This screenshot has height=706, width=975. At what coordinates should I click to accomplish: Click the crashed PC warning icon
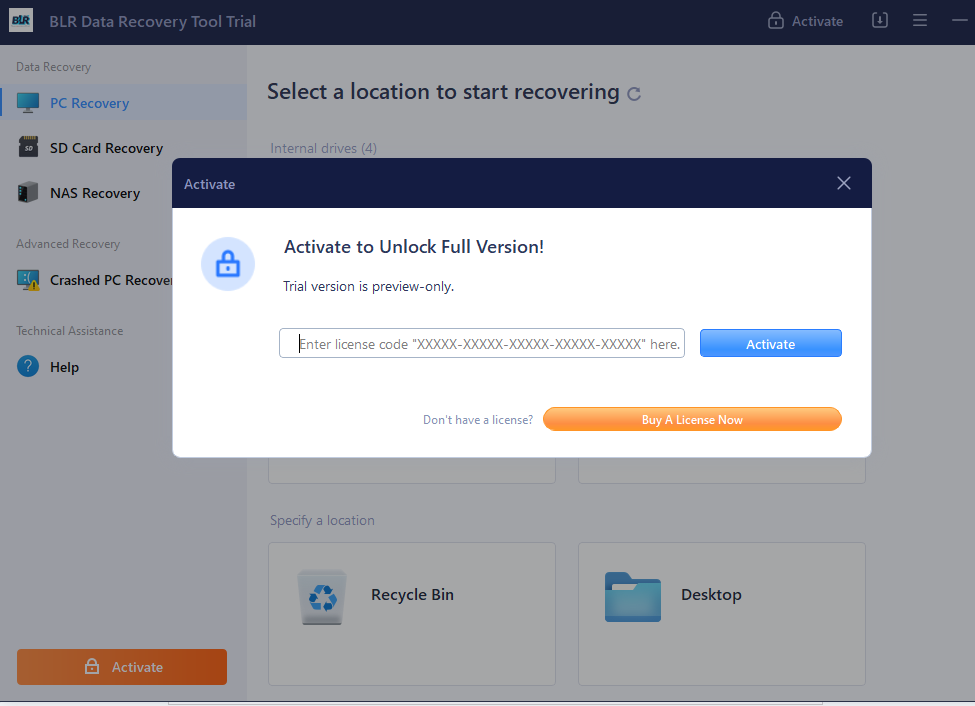coord(28,281)
